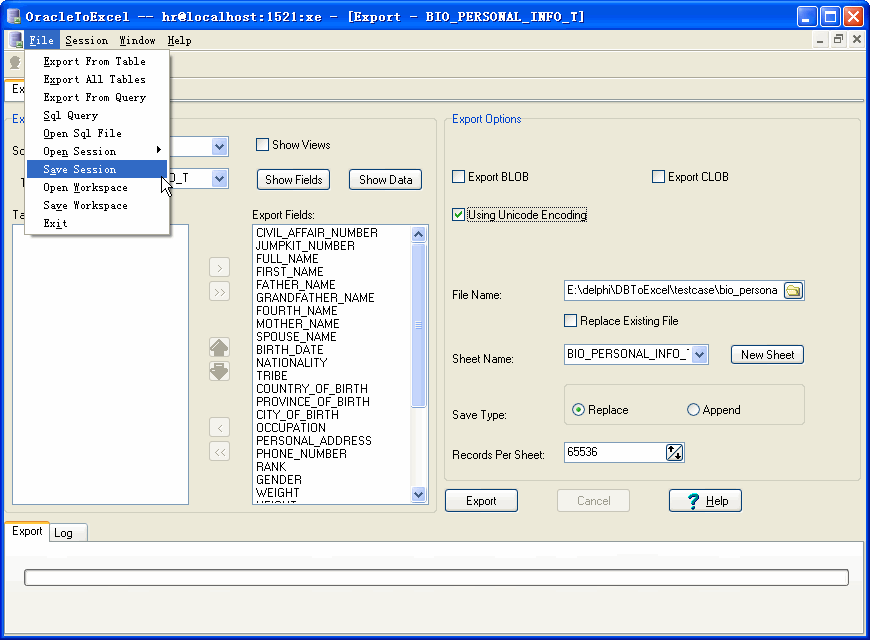
Task: Enable the Show Views checkbox
Action: click(x=262, y=145)
